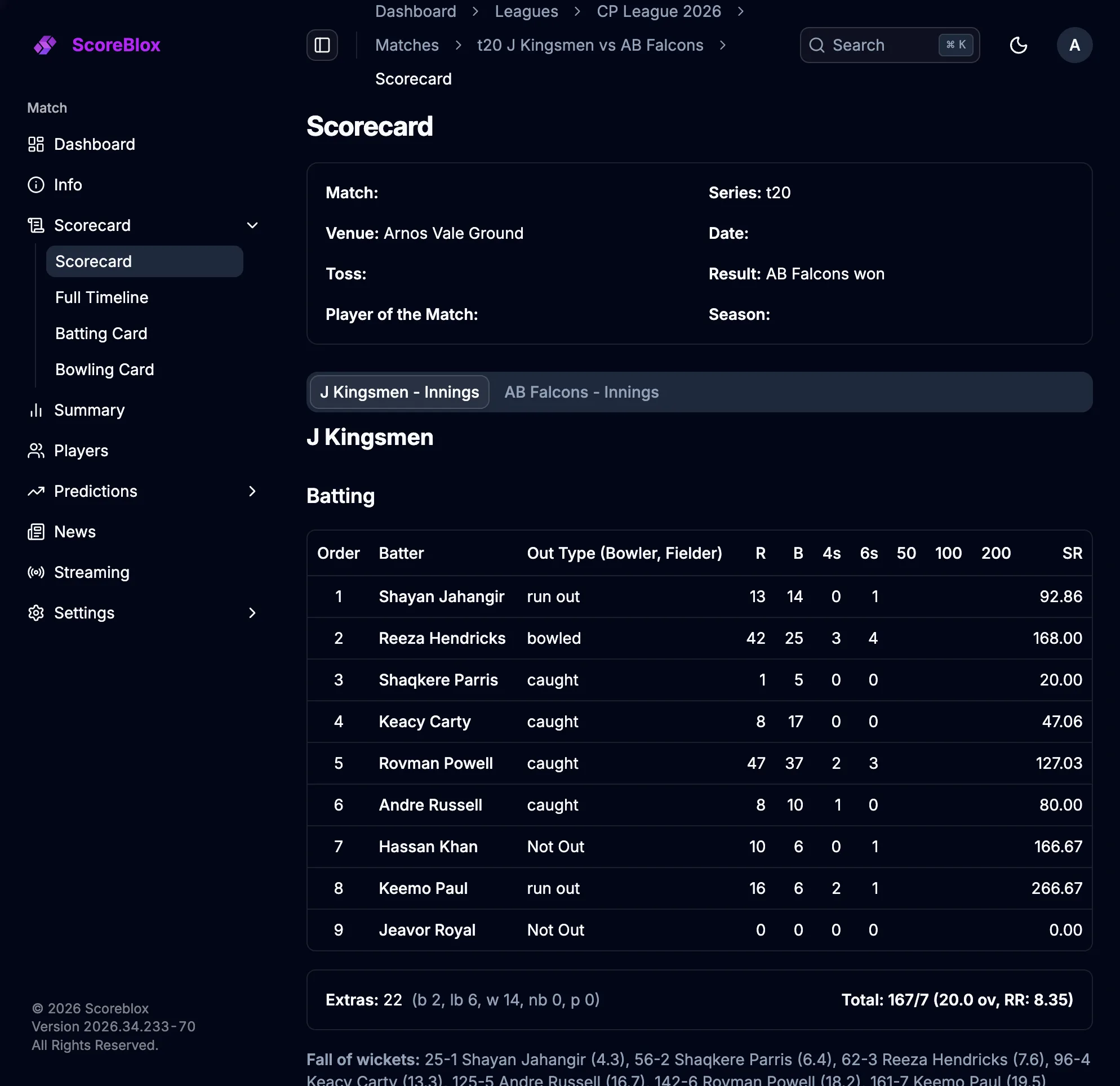The image size is (1120, 1086).
Task: Select the J Kingsmen - Innings tab
Action: click(399, 392)
